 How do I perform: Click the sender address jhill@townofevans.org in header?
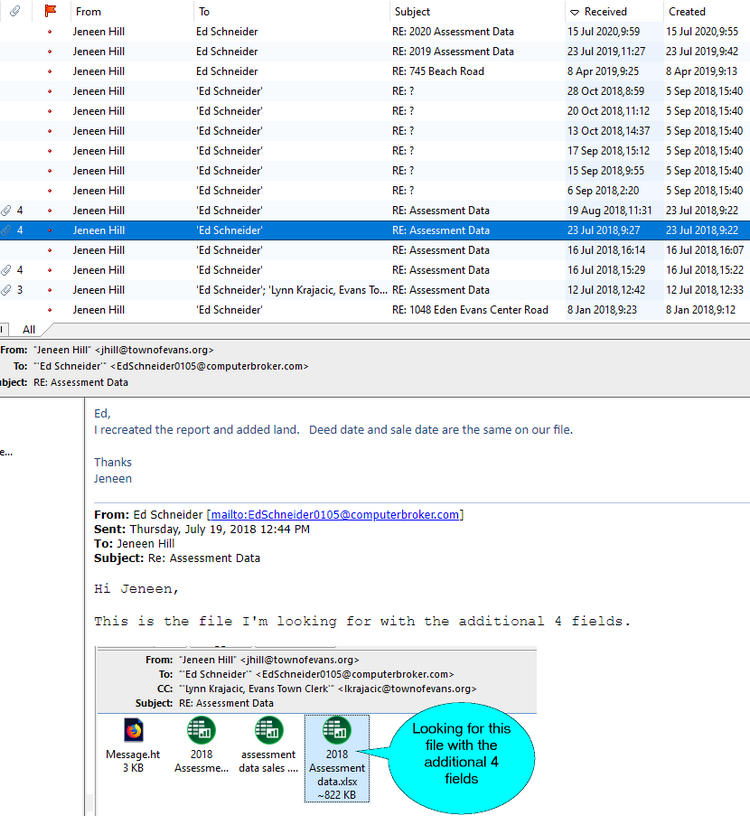pyautogui.click(x=154, y=350)
